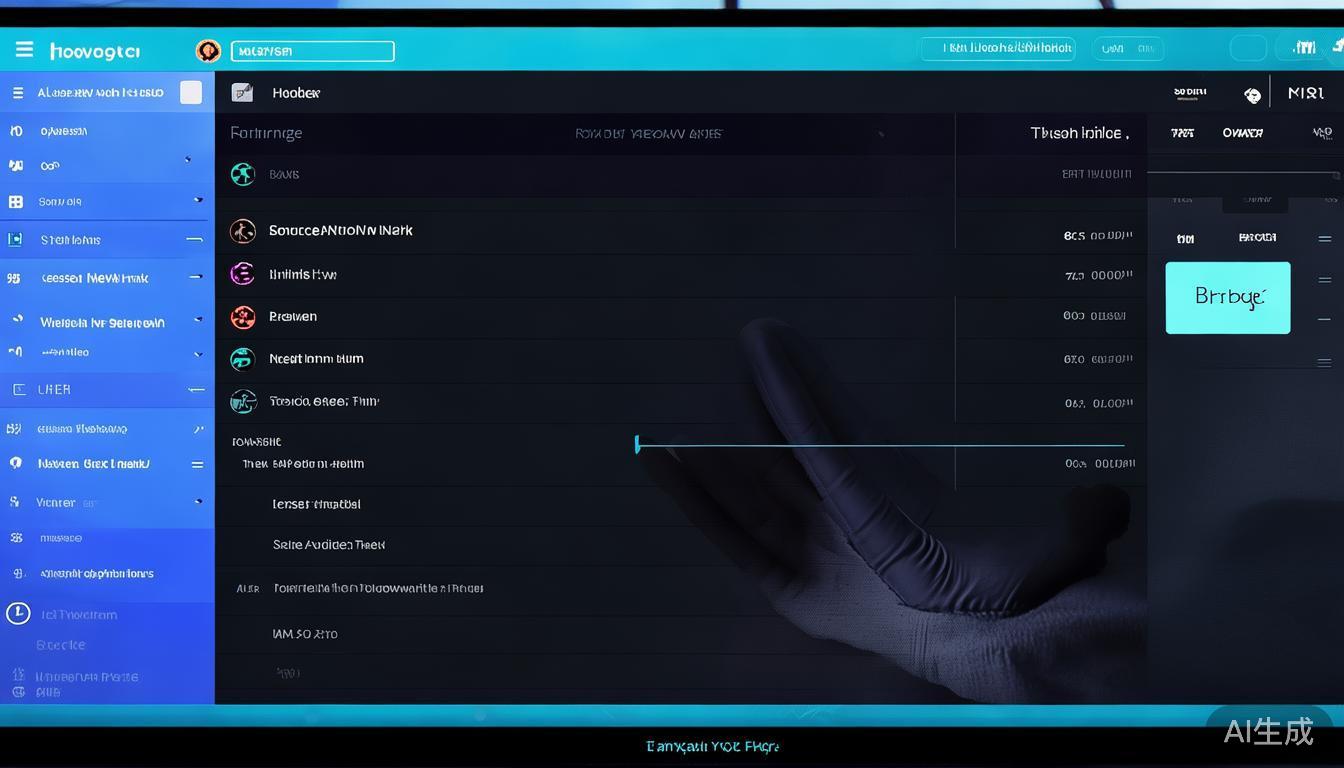Toggle the minus control on LHER sidebar row
Image resolution: width=1344 pixels, height=768 pixels.
point(196,390)
